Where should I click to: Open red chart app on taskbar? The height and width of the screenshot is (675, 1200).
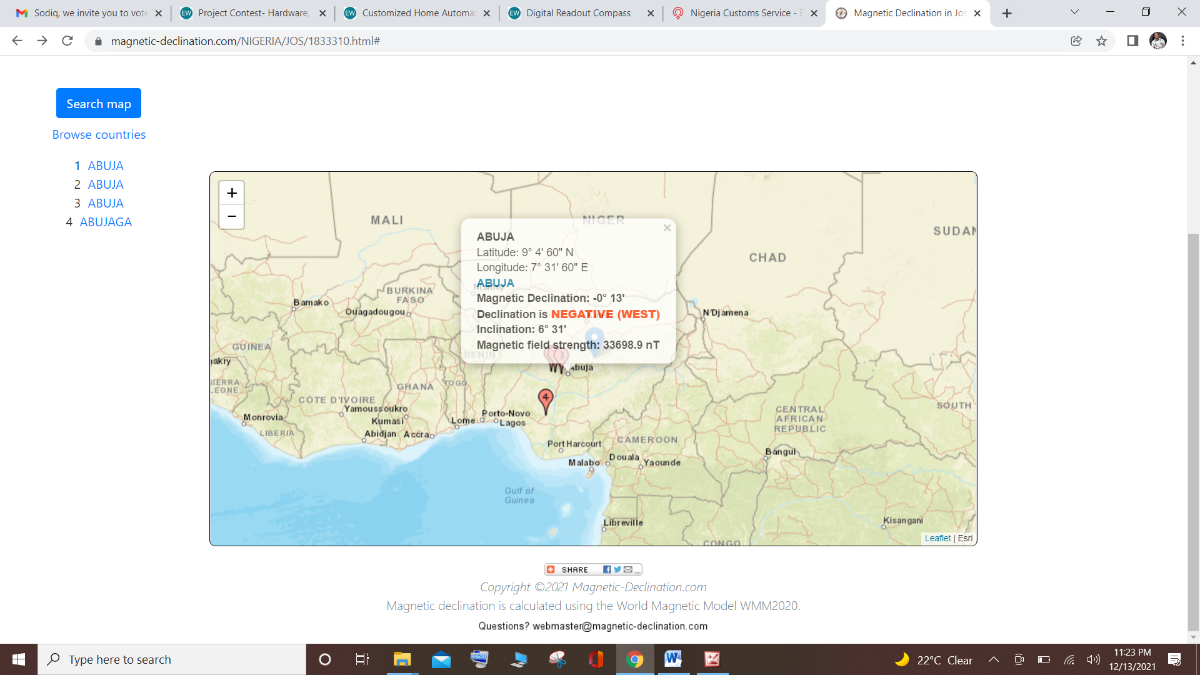[712, 659]
